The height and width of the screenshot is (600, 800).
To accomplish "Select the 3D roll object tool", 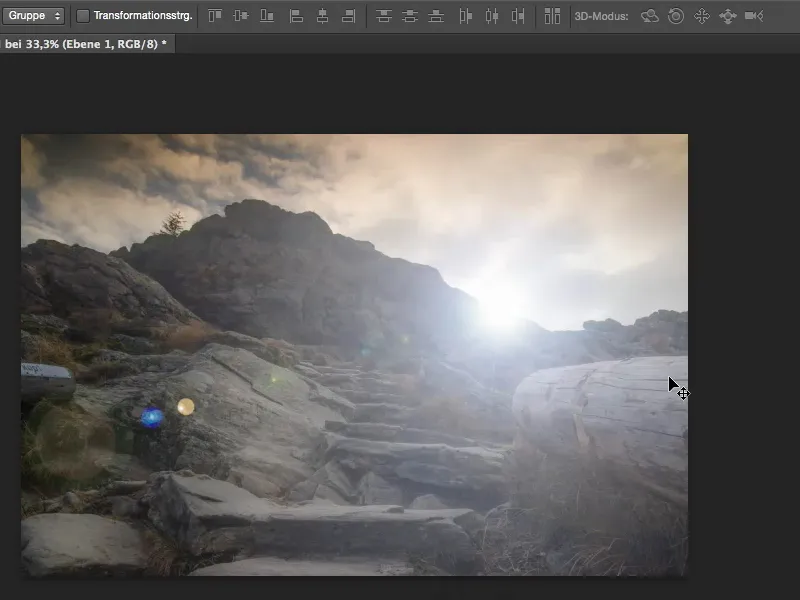I will click(x=676, y=16).
